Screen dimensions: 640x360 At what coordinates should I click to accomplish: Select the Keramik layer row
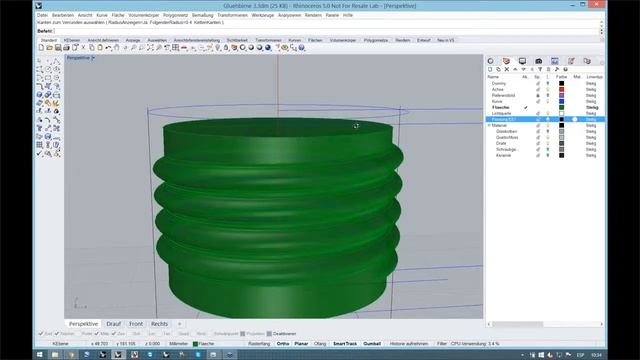545,155
